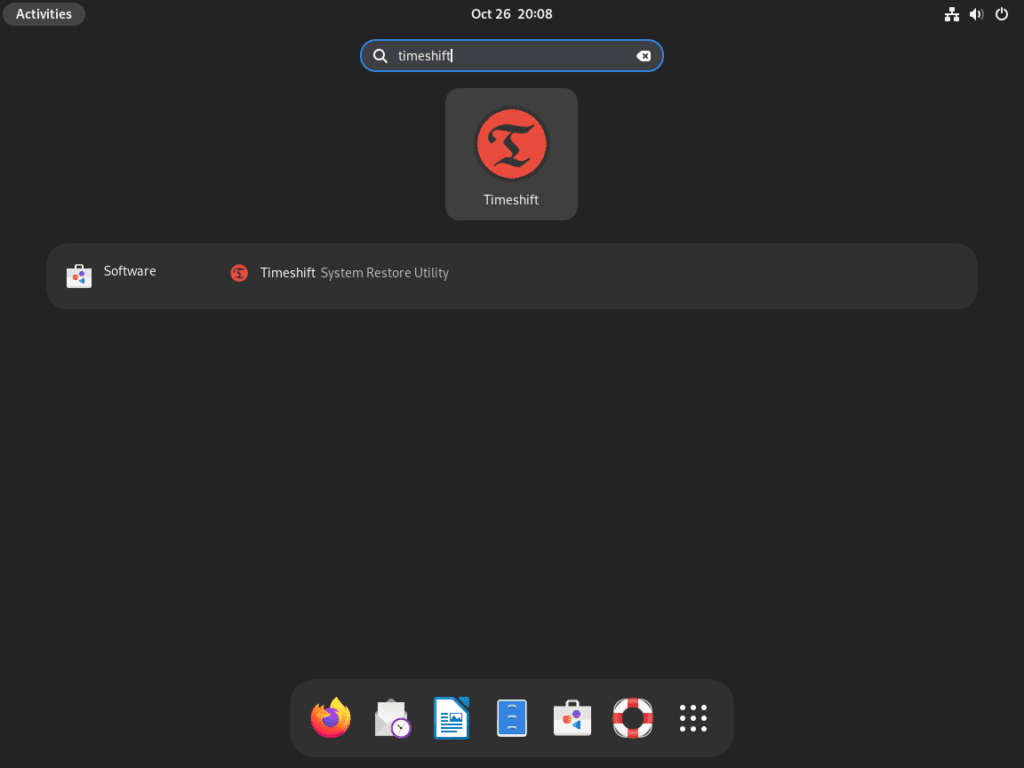Open Firefox from the dock
The width and height of the screenshot is (1024, 768).
[x=331, y=717]
